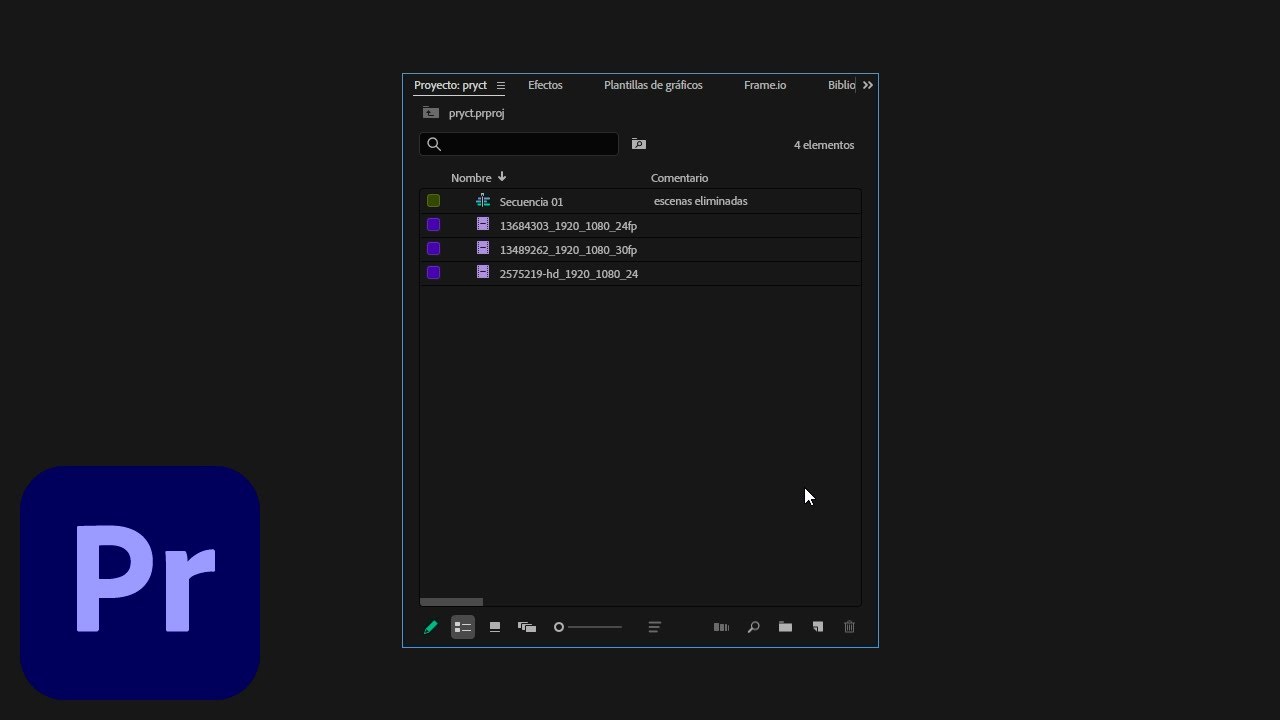Click the New Item icon
1280x720 pixels.
coord(818,627)
